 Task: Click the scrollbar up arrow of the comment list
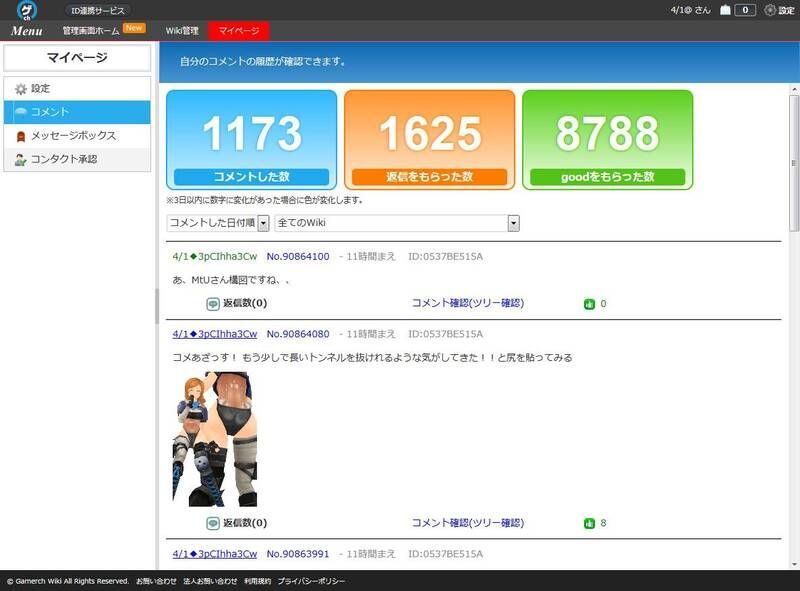[x=794, y=90]
